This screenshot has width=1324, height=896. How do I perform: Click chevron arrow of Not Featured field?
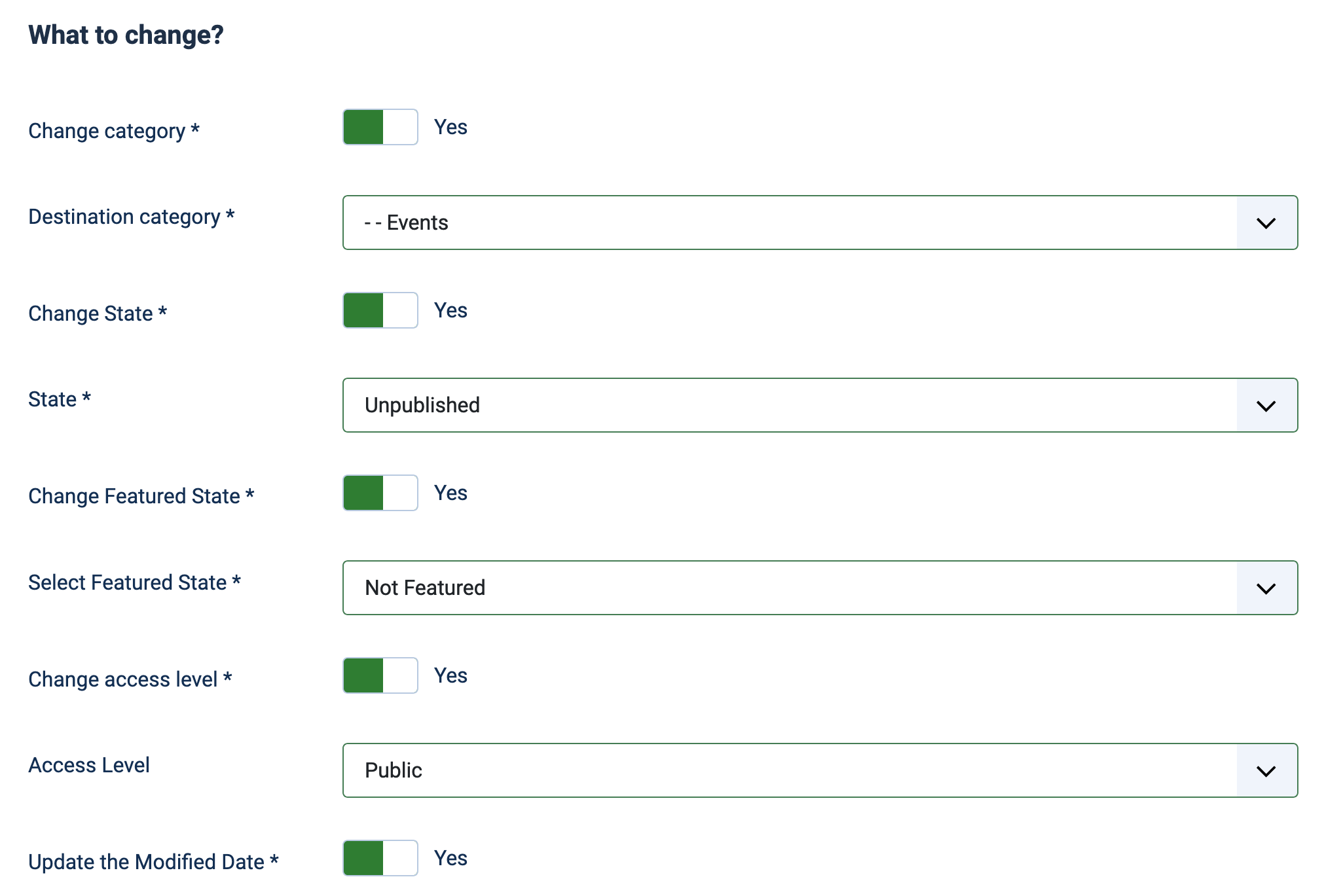point(1266,588)
